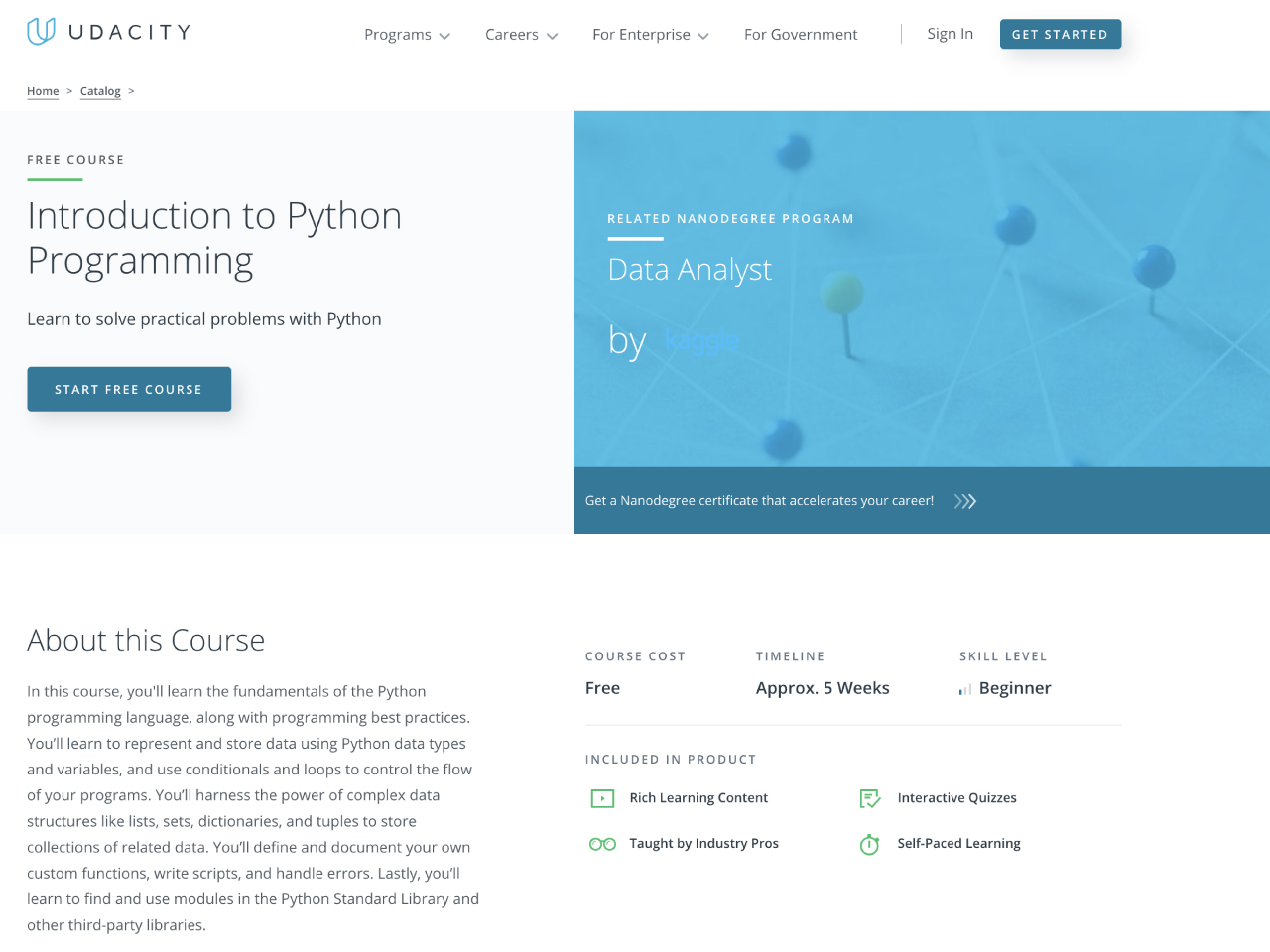This screenshot has width=1270, height=952.
Task: Click the triple chevron arrows icon
Action: [965, 501]
